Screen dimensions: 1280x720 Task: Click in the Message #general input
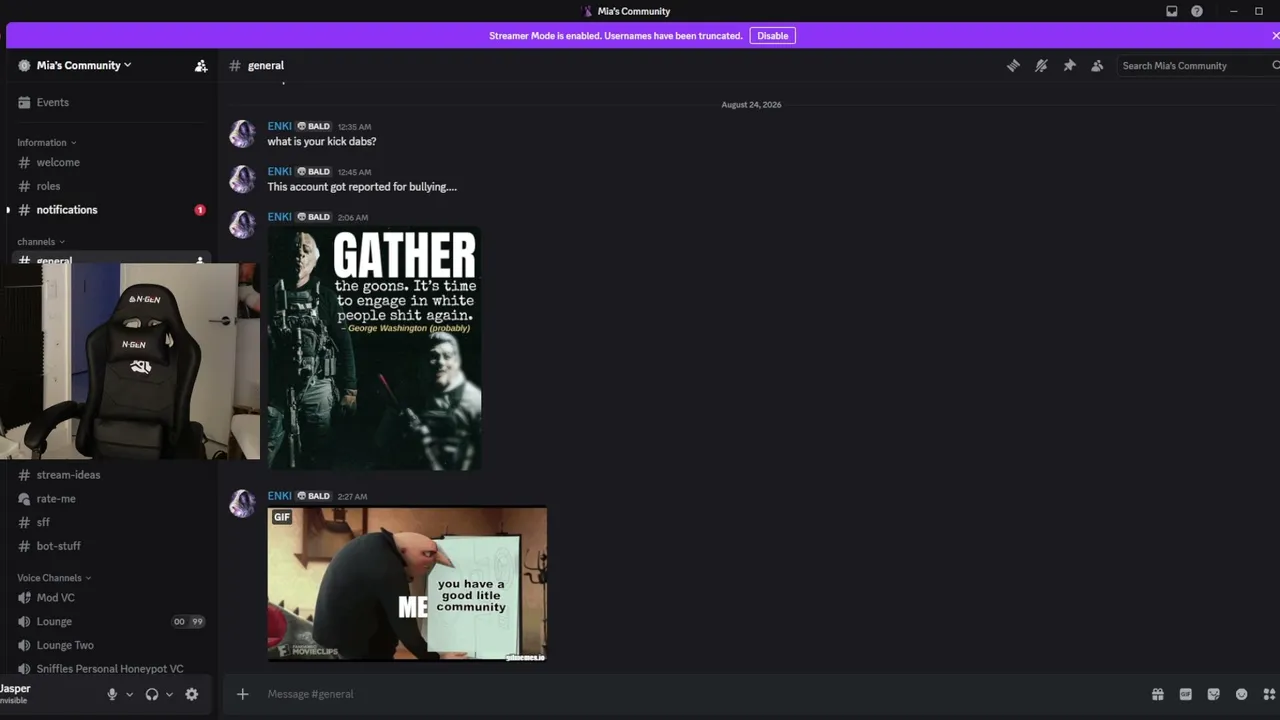pos(700,694)
